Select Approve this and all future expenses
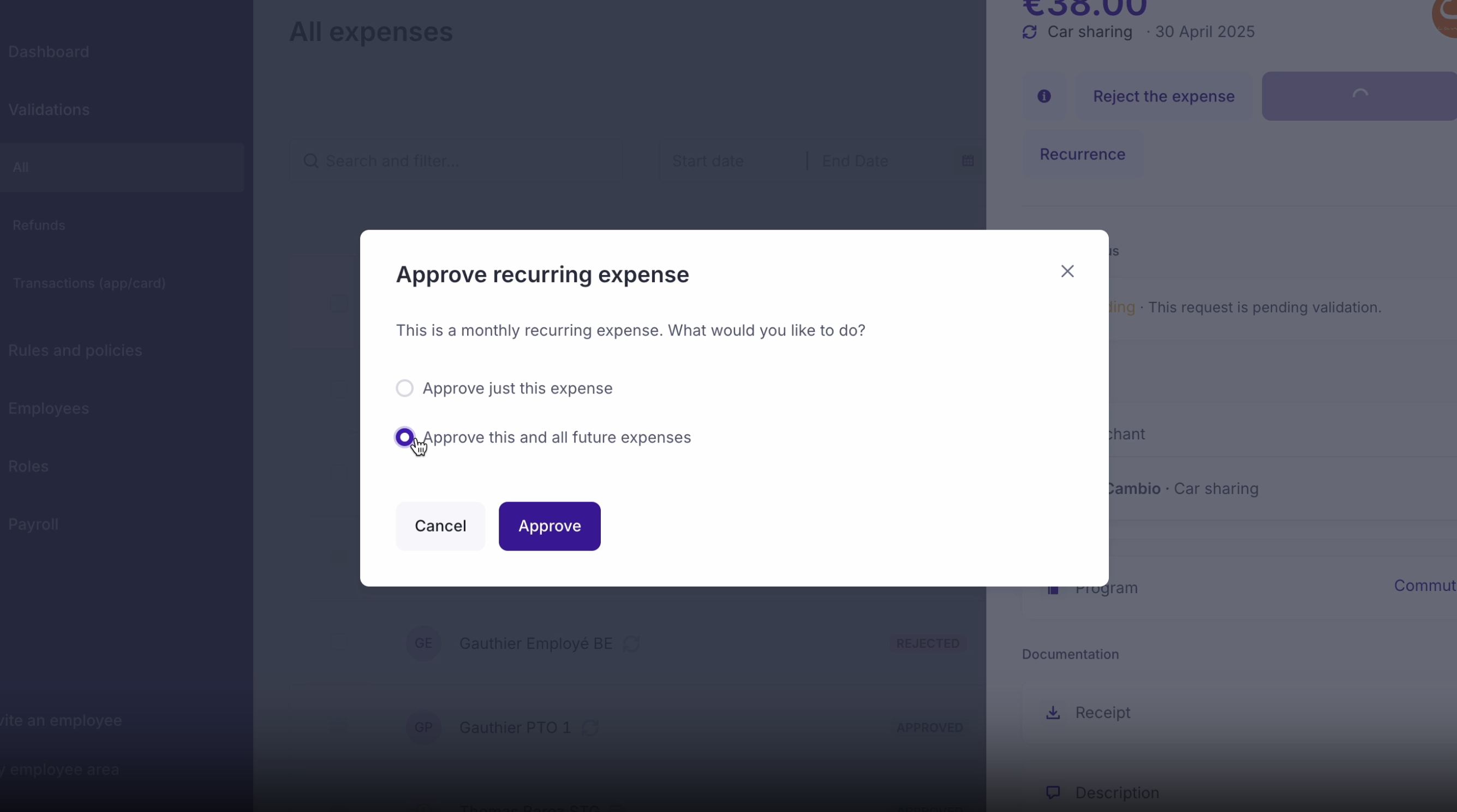 [404, 437]
